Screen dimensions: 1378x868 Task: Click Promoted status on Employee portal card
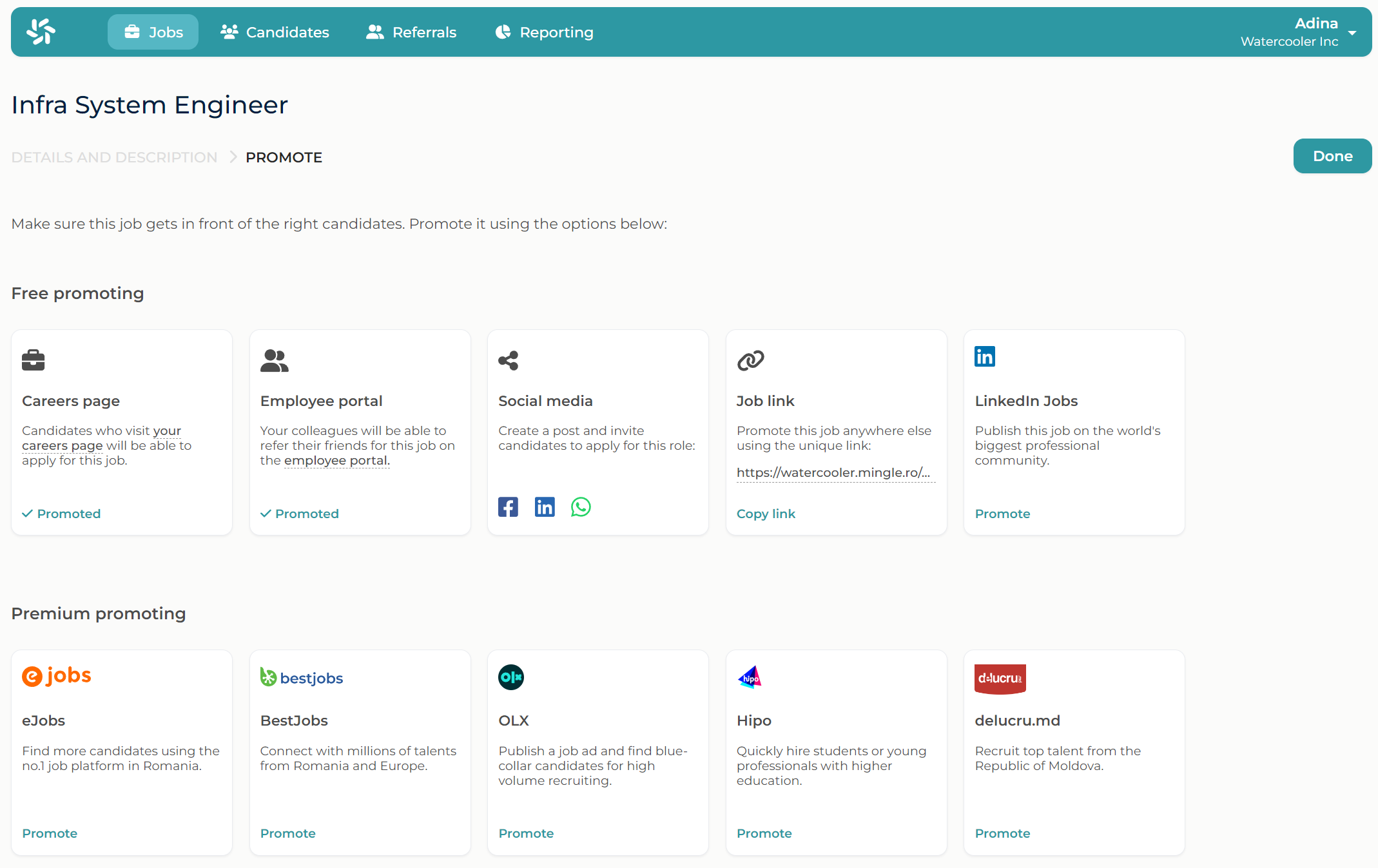click(x=300, y=514)
